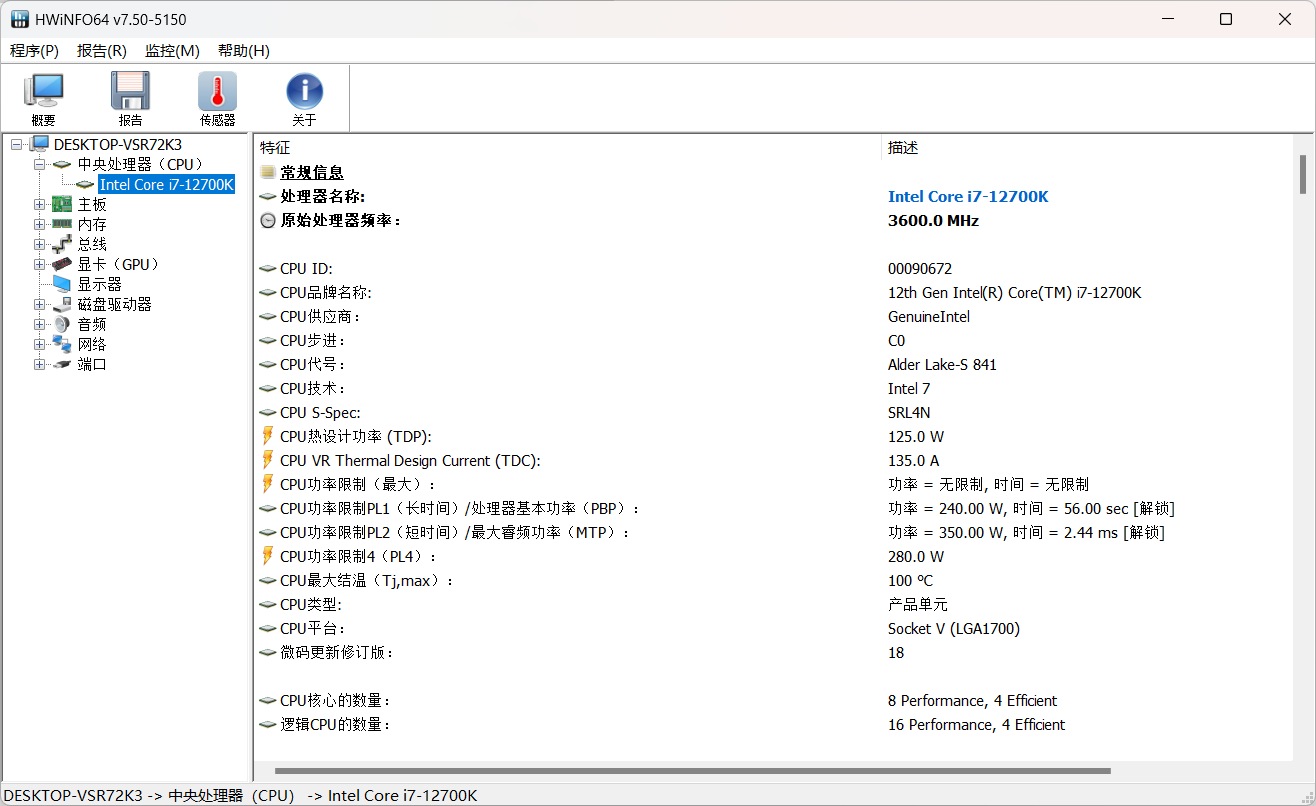Expand the 显卡（GPU） tree node
This screenshot has width=1316, height=806.
coord(39,264)
